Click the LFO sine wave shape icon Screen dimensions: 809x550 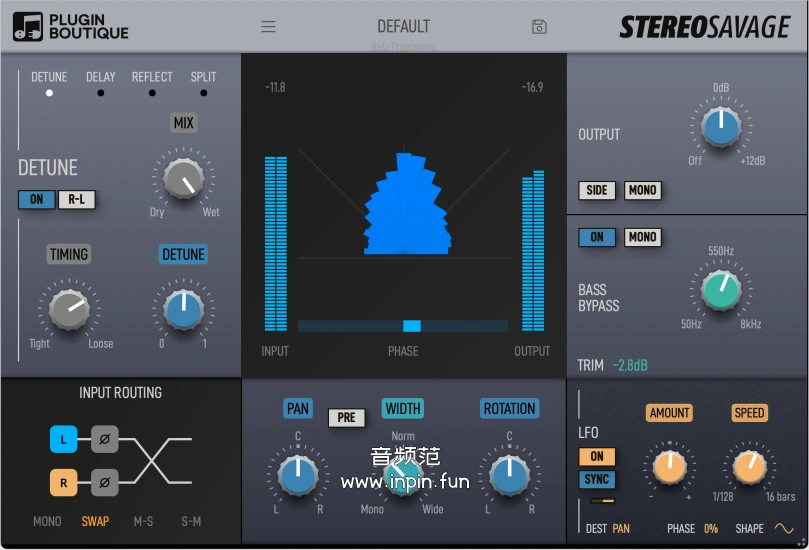(x=784, y=528)
